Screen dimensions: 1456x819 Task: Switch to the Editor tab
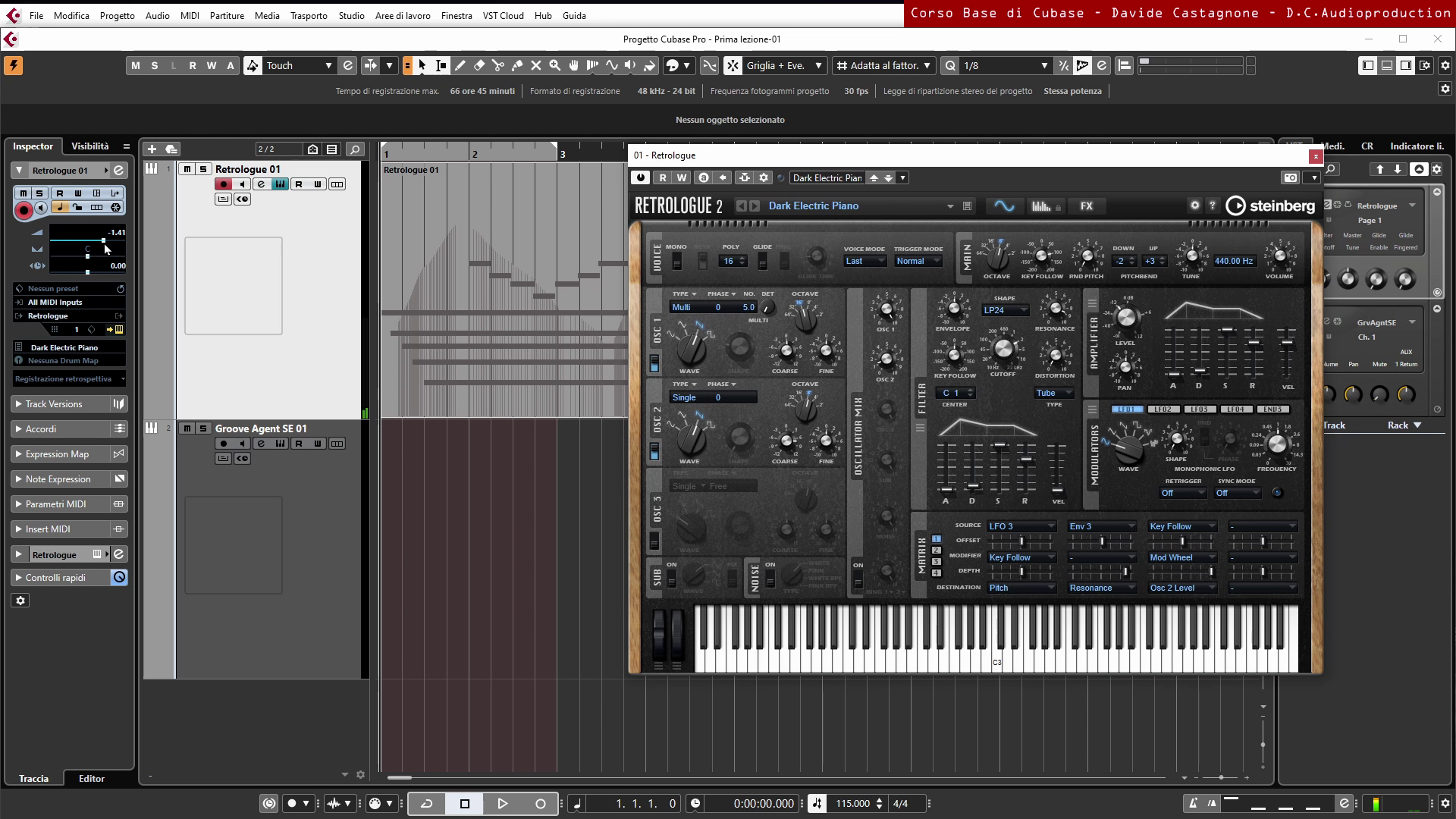[x=92, y=779]
